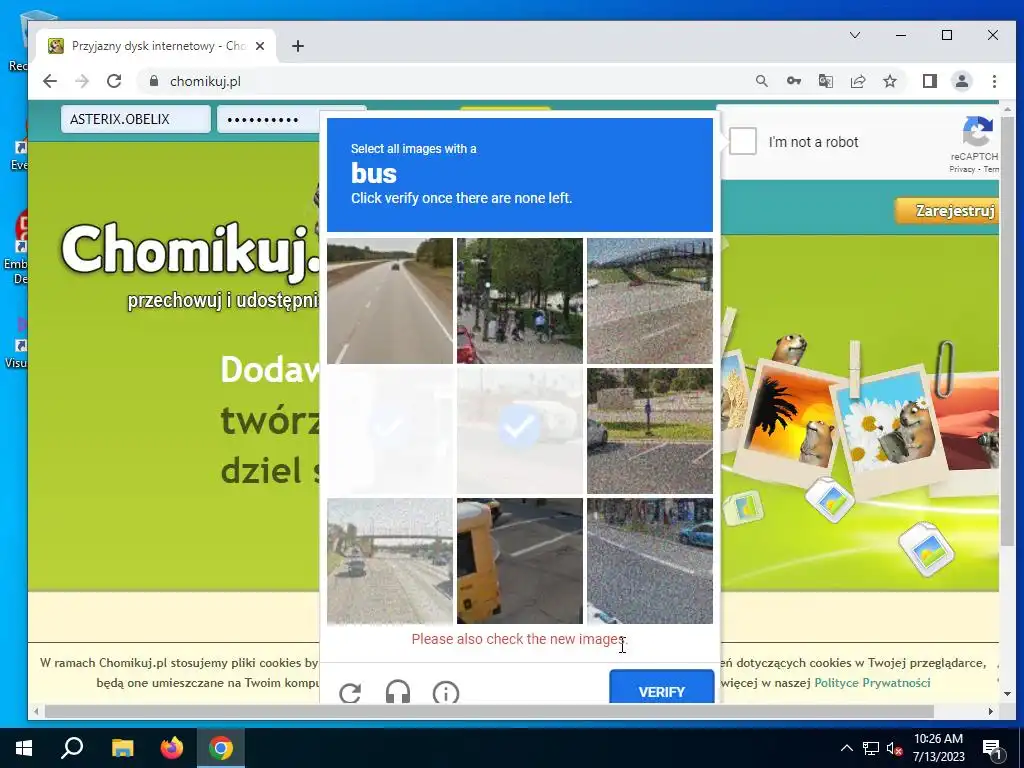Open the Windows Start menu

point(24,748)
